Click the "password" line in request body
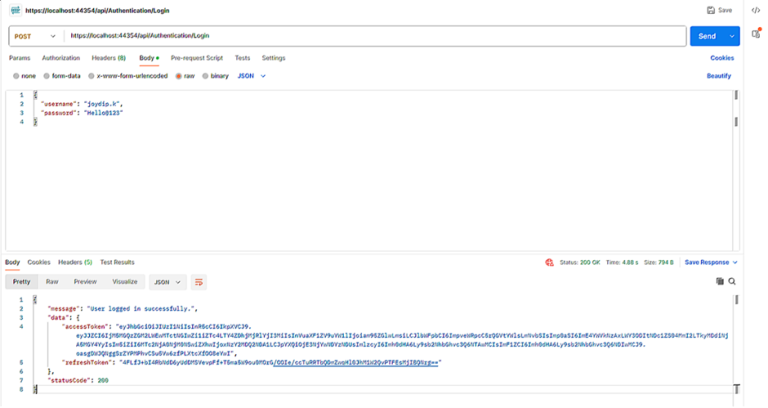The image size is (768, 408). click(82, 113)
